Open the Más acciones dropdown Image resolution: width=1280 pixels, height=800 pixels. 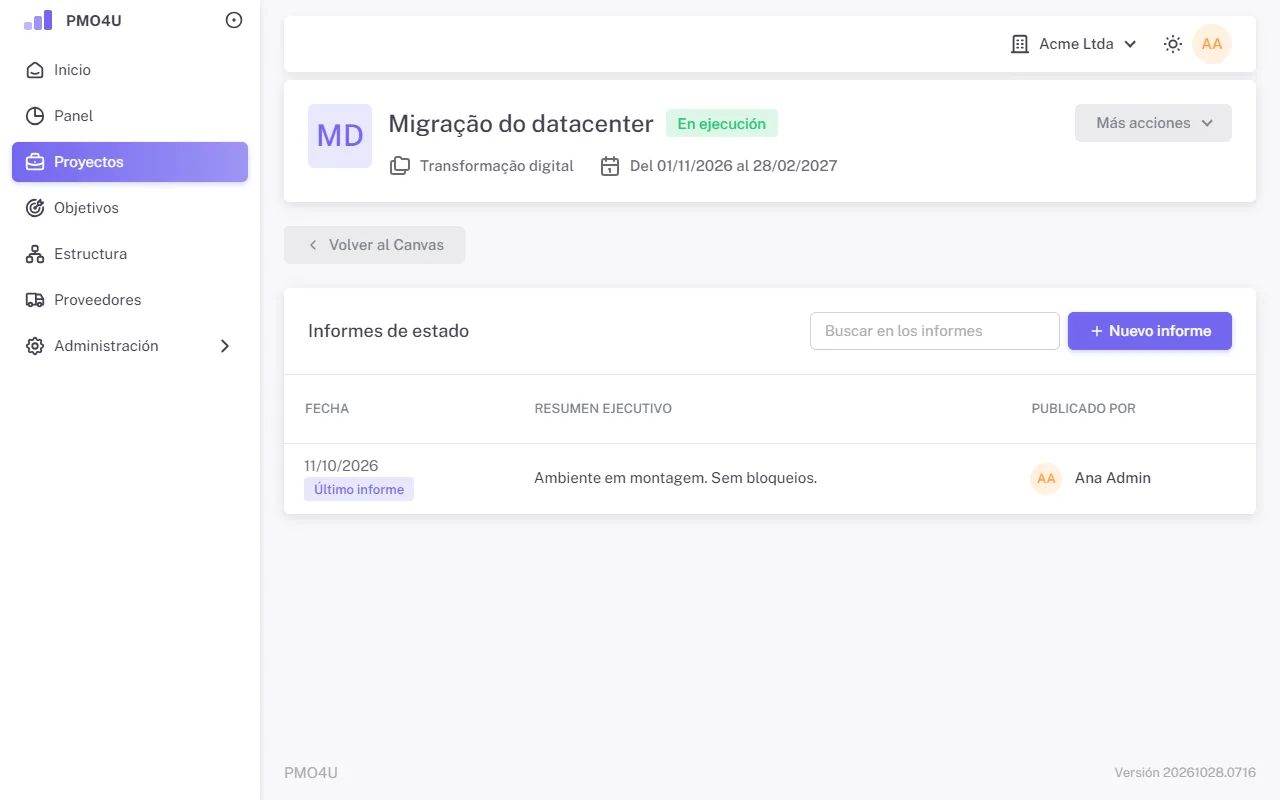click(x=1153, y=123)
